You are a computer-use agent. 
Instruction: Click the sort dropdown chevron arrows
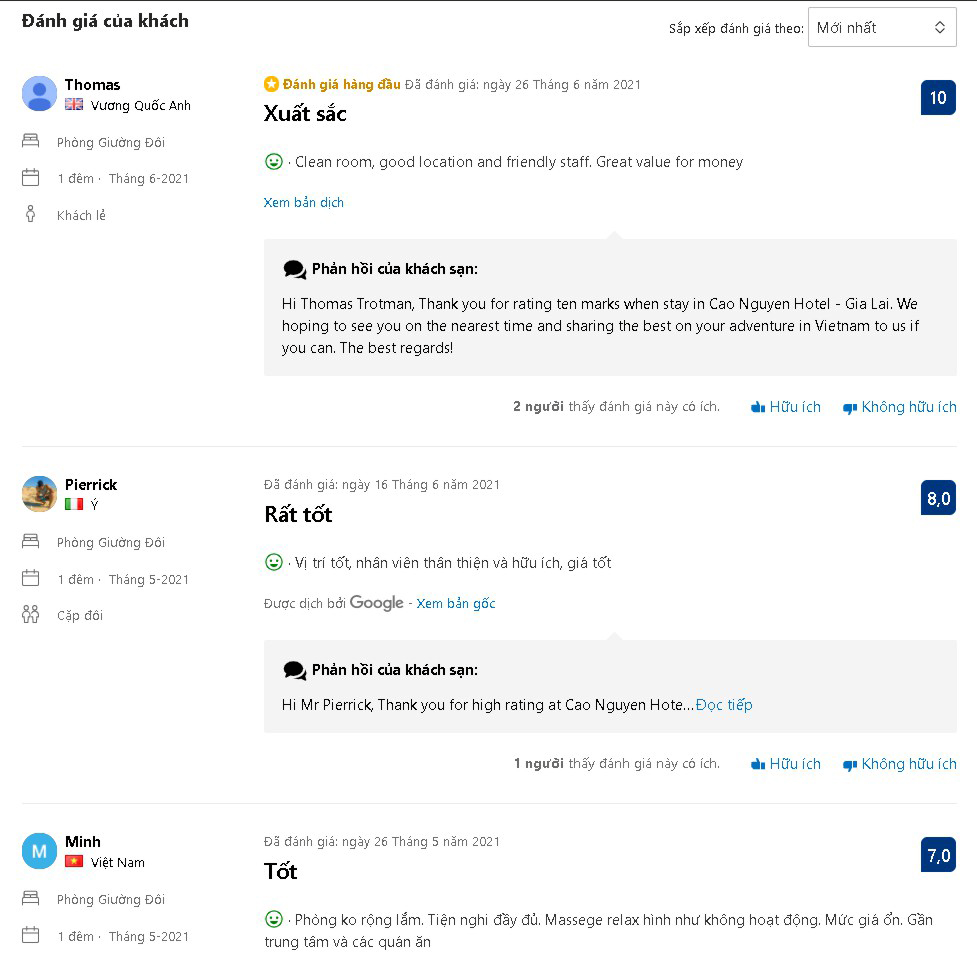[x=940, y=27]
